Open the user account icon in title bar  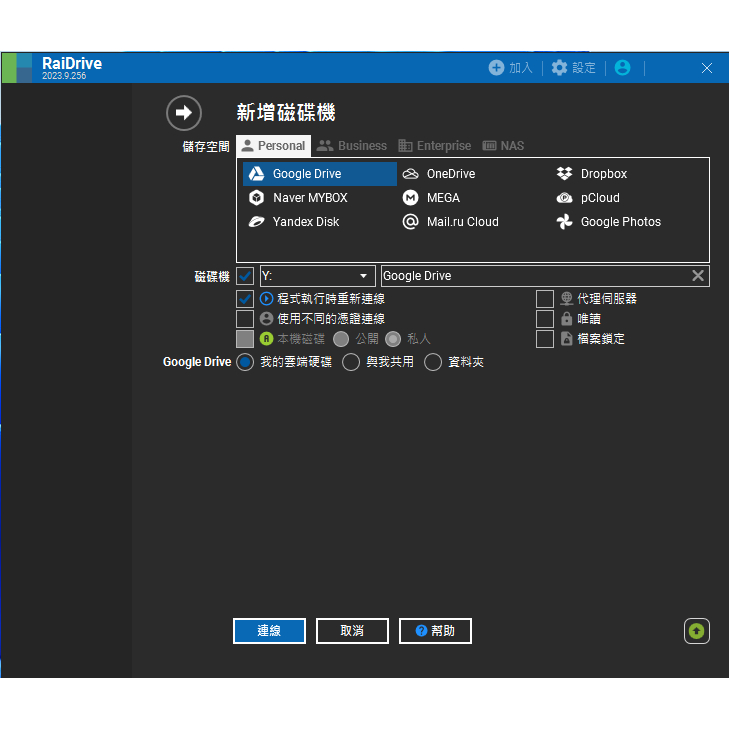coord(623,68)
